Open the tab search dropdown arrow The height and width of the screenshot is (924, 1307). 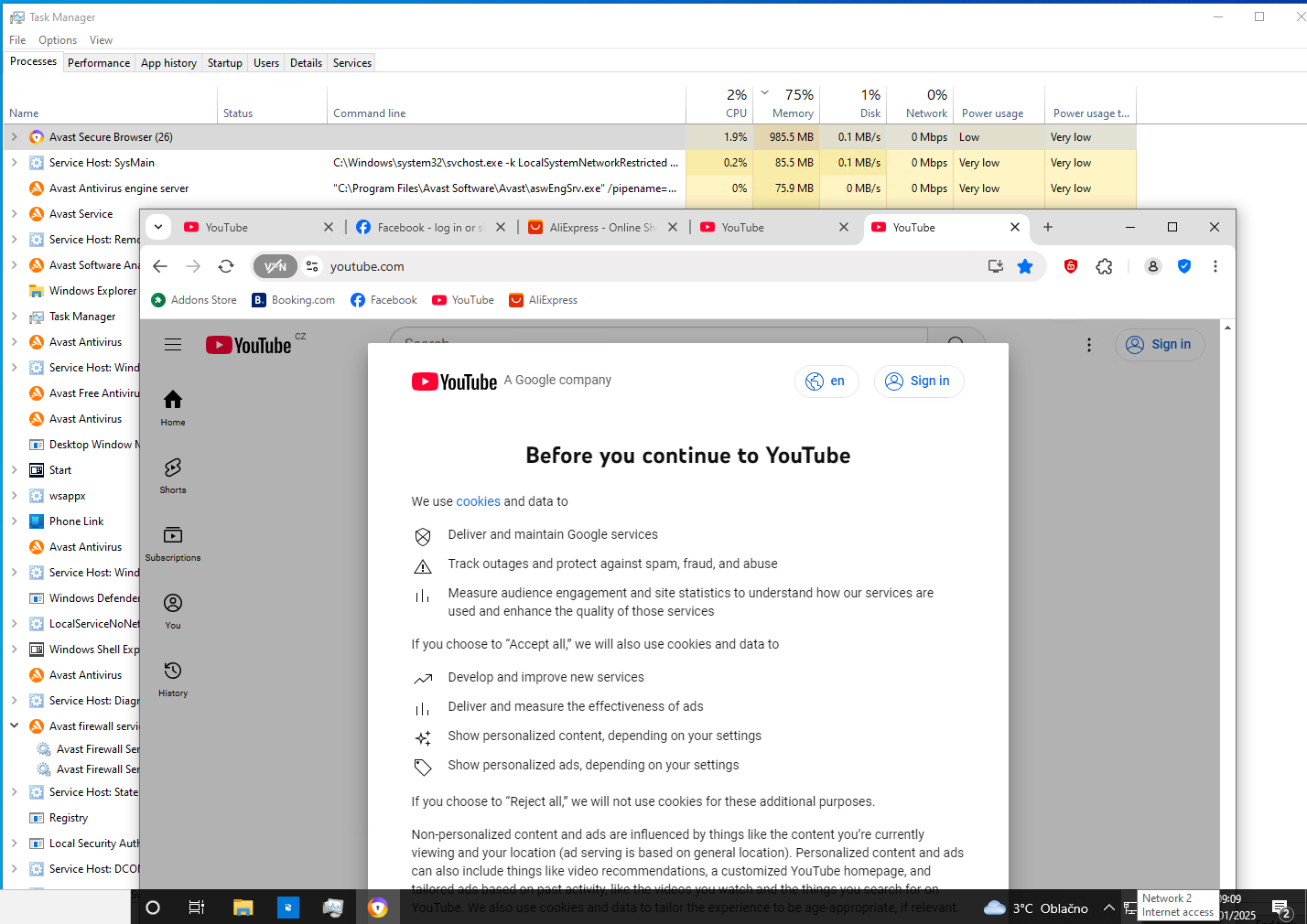tap(158, 227)
